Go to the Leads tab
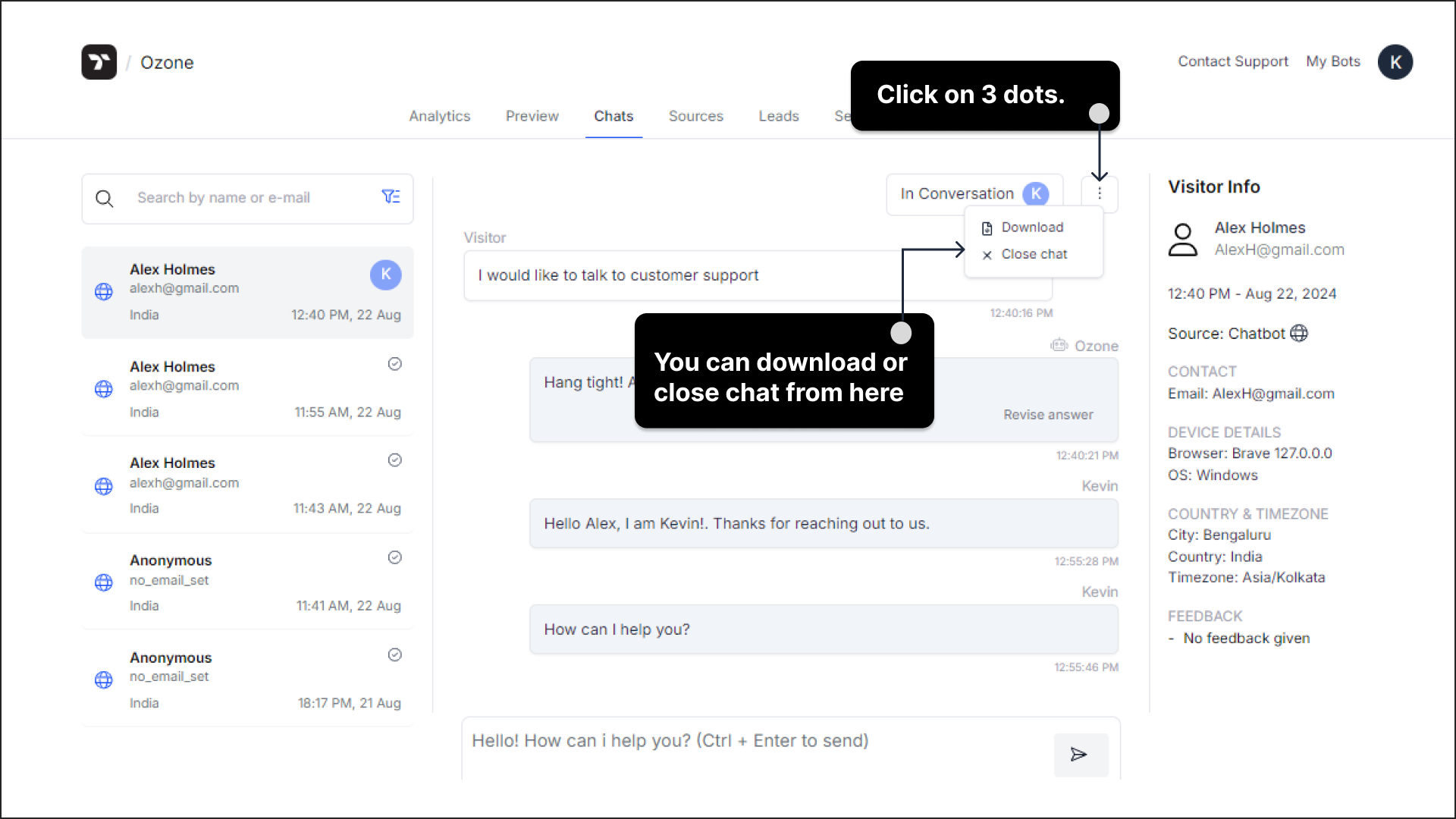This screenshot has width=1456, height=819. (x=779, y=116)
